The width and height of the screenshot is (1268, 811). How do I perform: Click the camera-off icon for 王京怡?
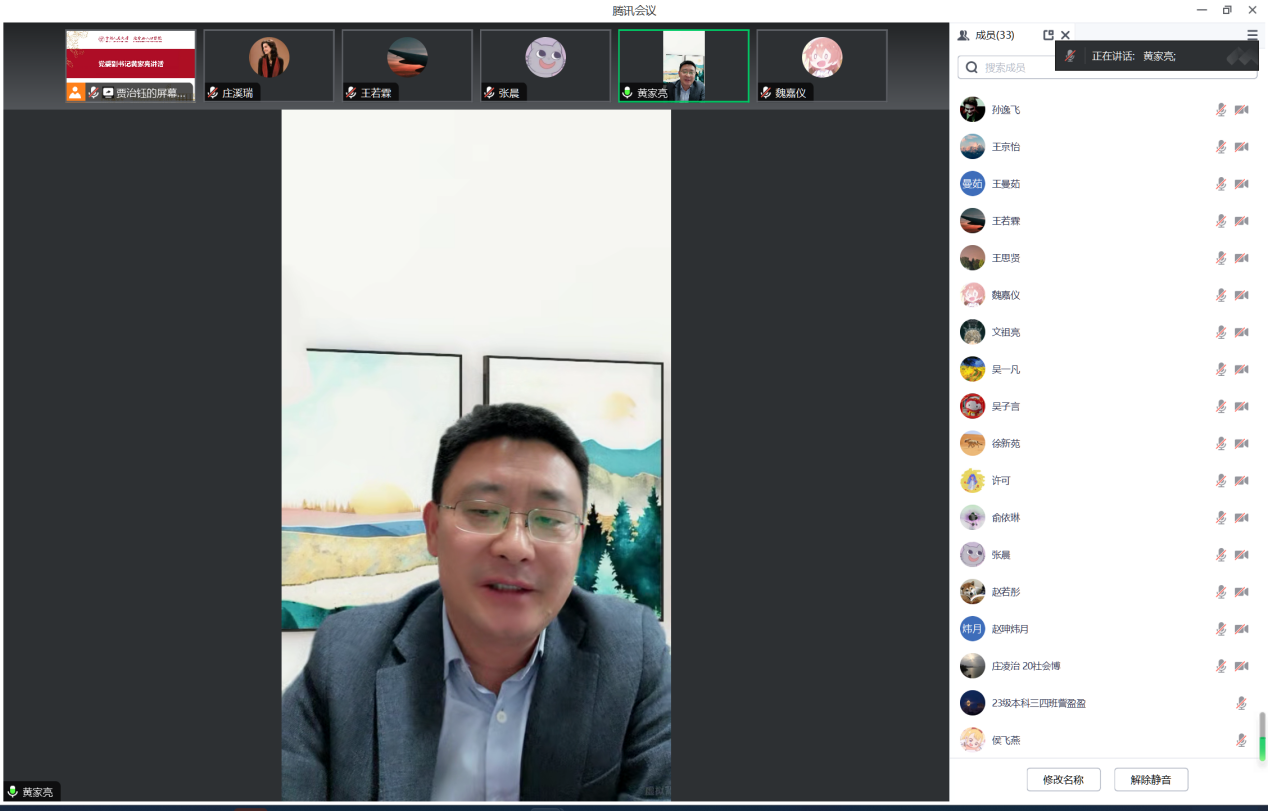(x=1241, y=147)
